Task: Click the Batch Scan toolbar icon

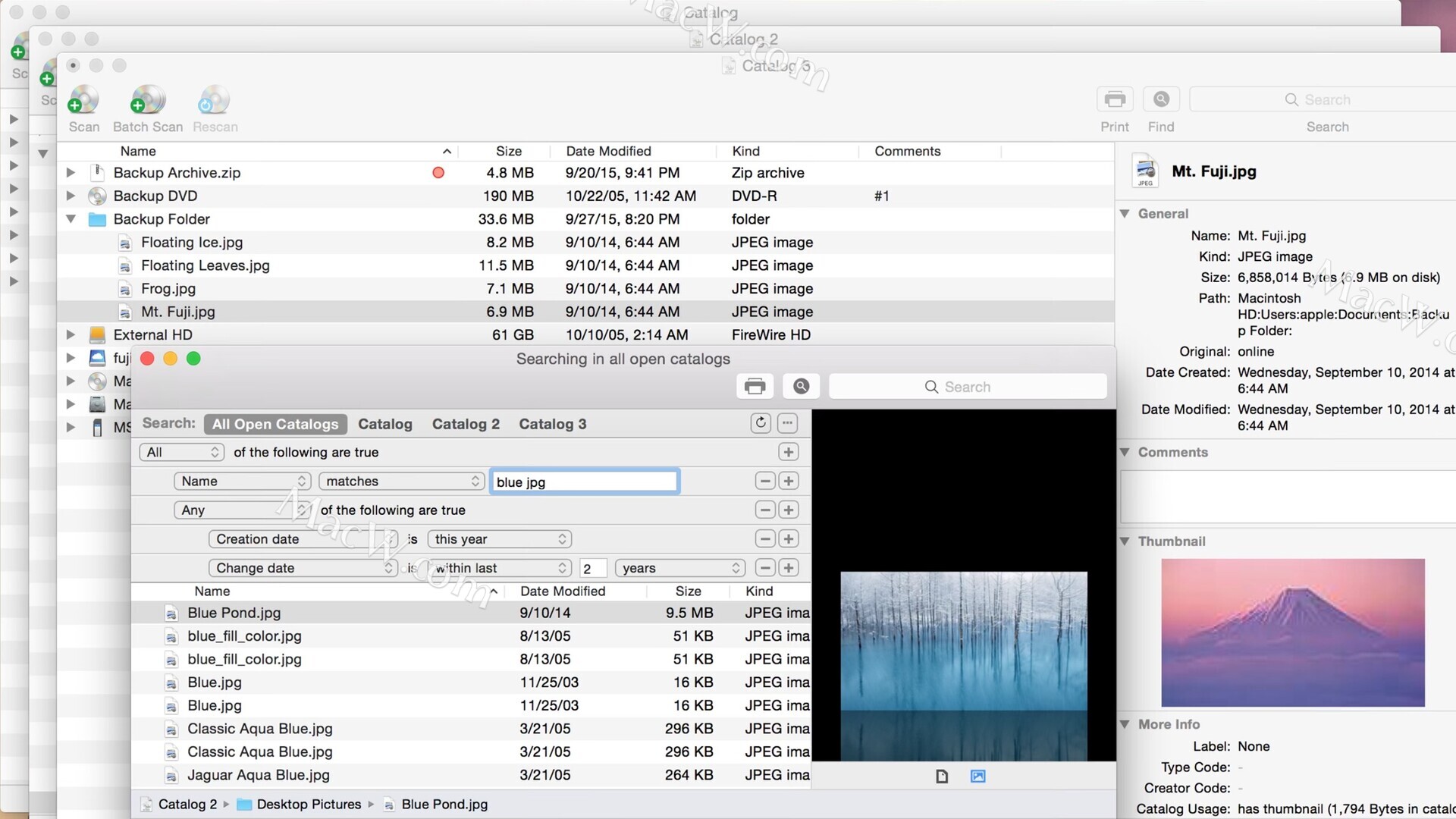Action: tap(147, 101)
